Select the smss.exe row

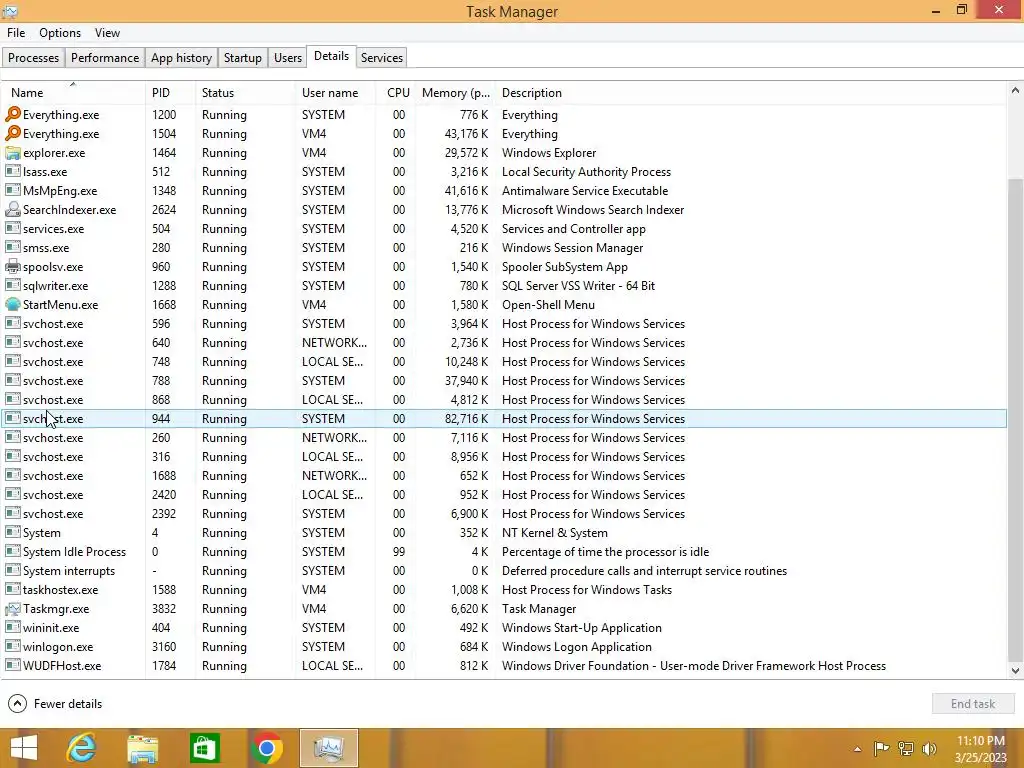pos(504,248)
